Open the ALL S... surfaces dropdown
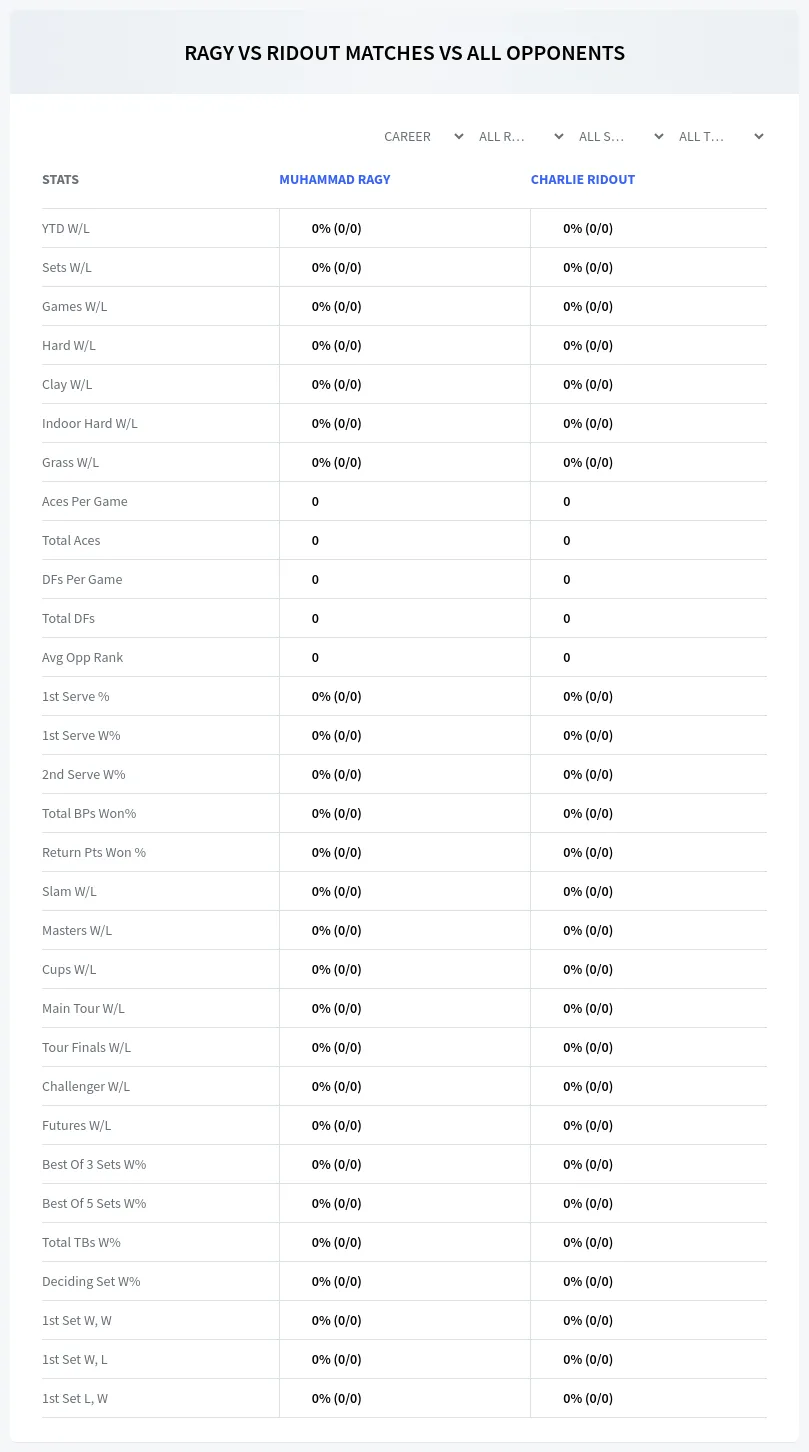The image size is (809, 1452). click(x=620, y=136)
